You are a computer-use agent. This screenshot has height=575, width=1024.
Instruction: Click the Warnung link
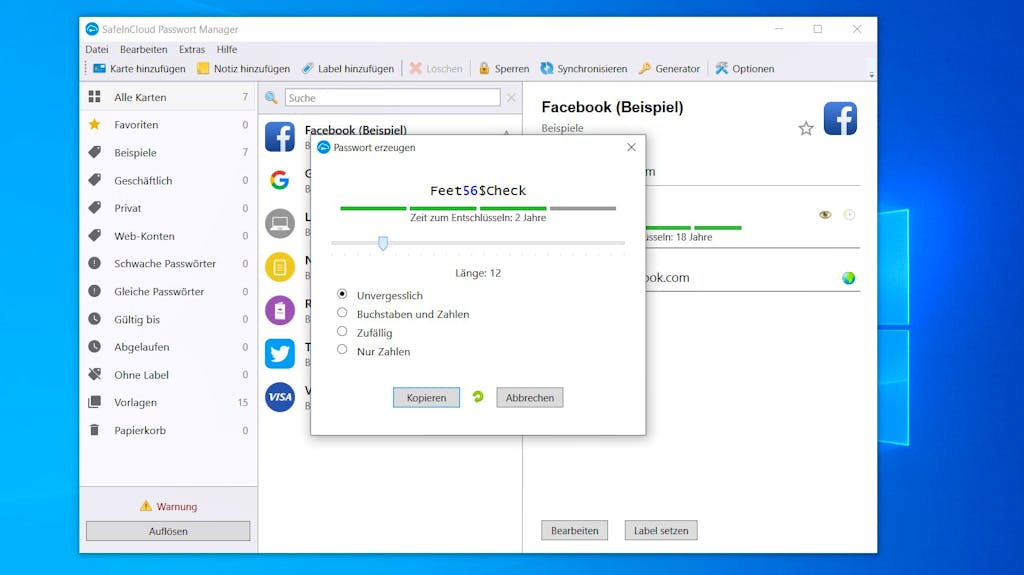[168, 506]
